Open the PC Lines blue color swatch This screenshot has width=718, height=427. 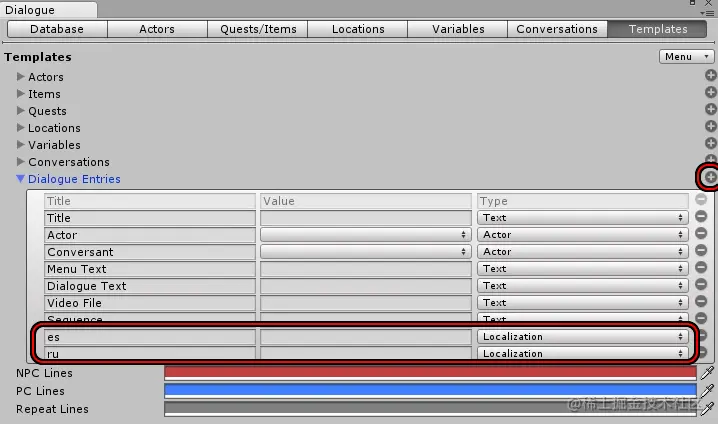click(430, 391)
